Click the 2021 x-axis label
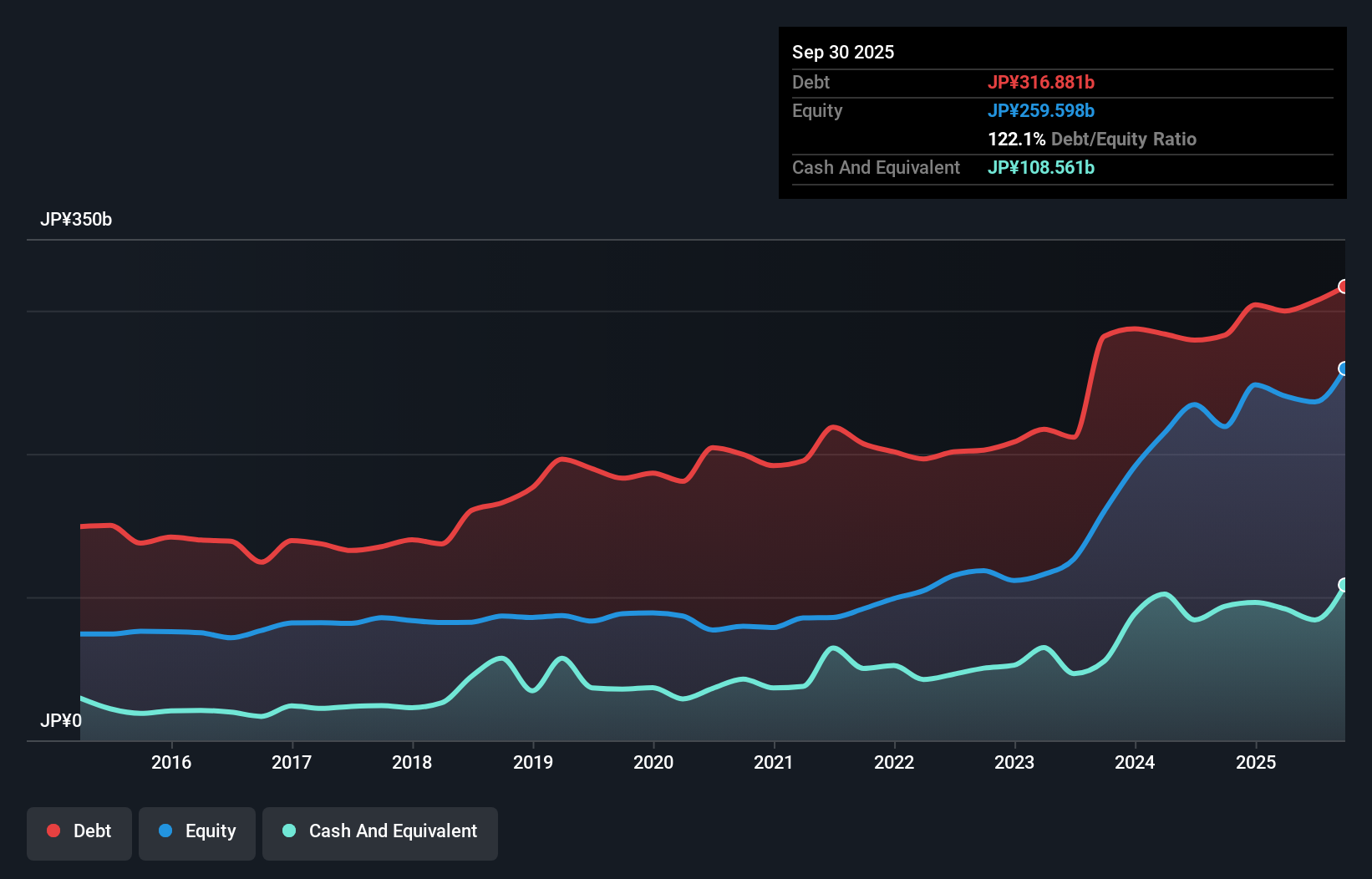Image resolution: width=1372 pixels, height=879 pixels. [774, 762]
